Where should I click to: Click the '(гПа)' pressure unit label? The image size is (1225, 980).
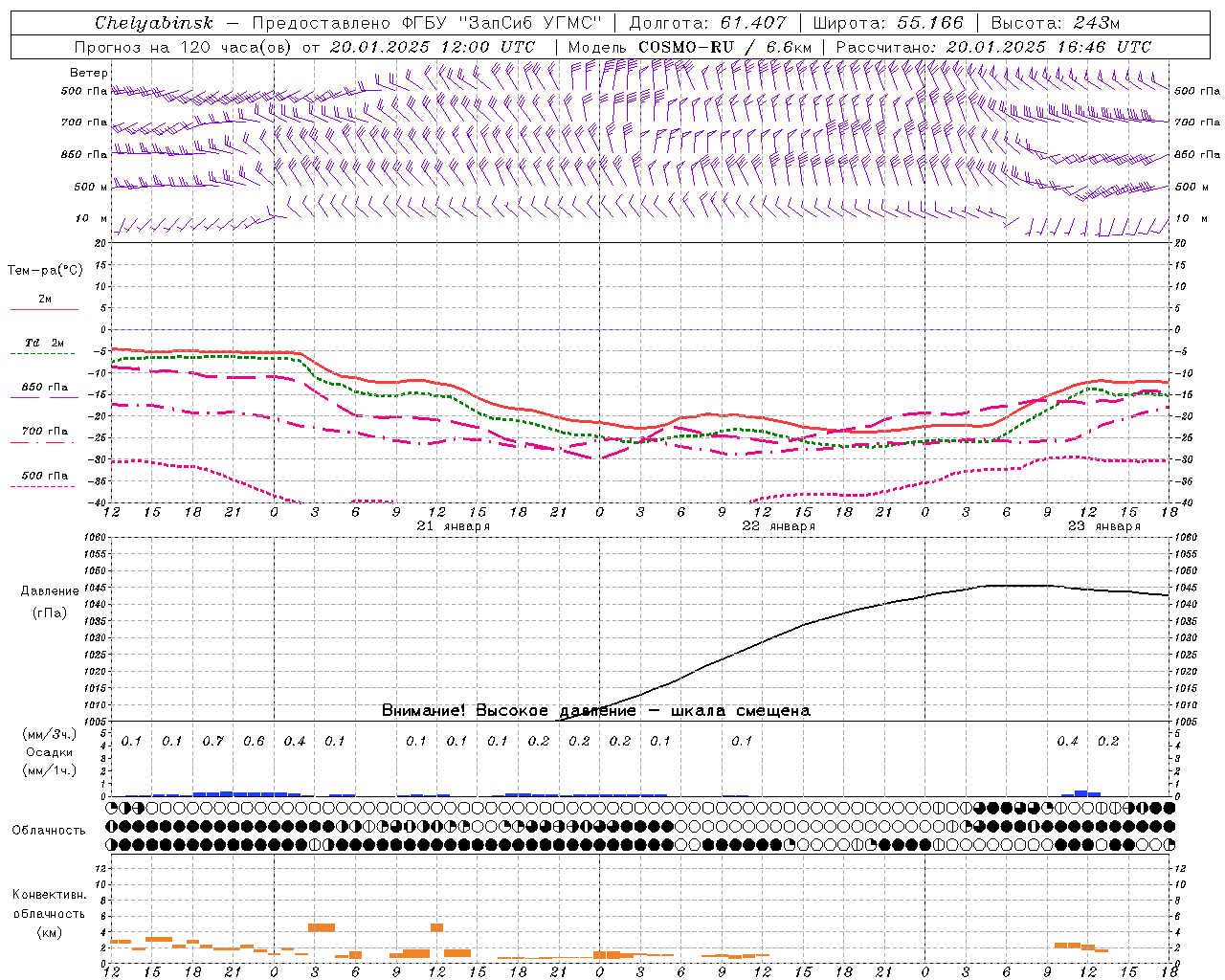click(x=50, y=613)
